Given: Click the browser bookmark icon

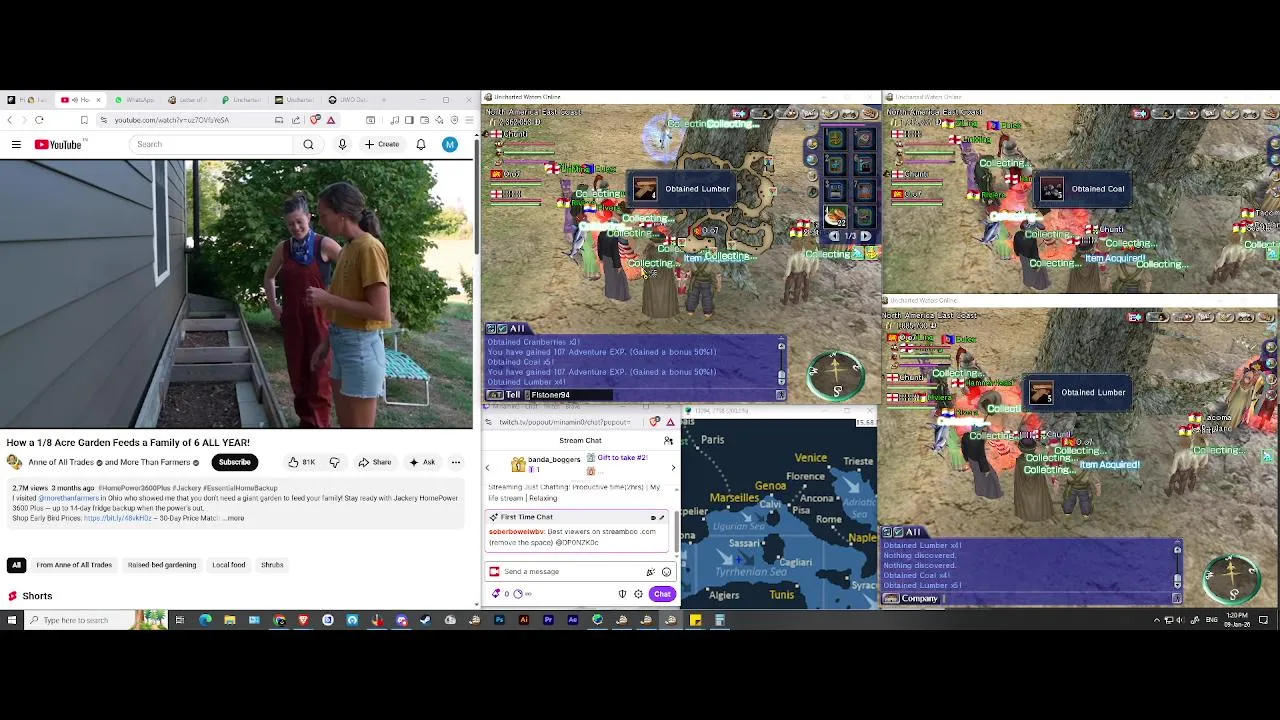Looking at the screenshot, I should coord(84,120).
